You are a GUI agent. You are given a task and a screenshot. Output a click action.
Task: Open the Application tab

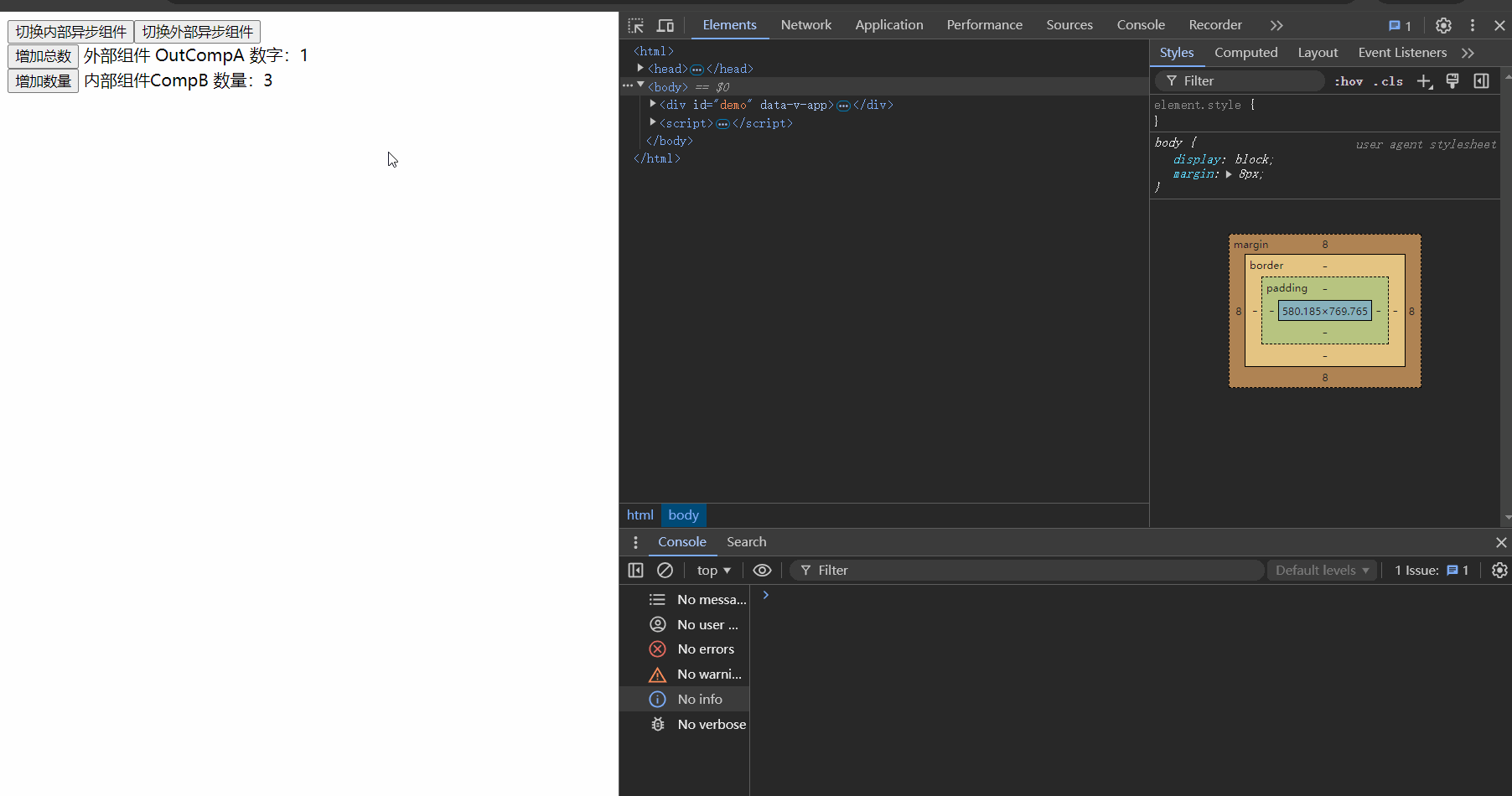889,25
